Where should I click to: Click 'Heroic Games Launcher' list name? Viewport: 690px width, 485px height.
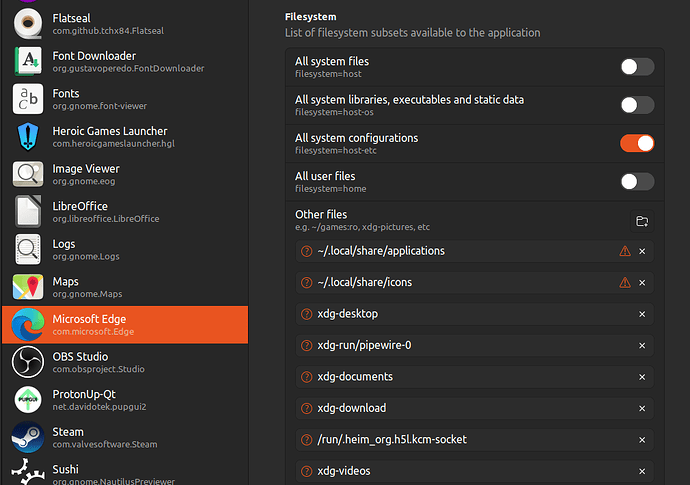pyautogui.click(x=110, y=131)
